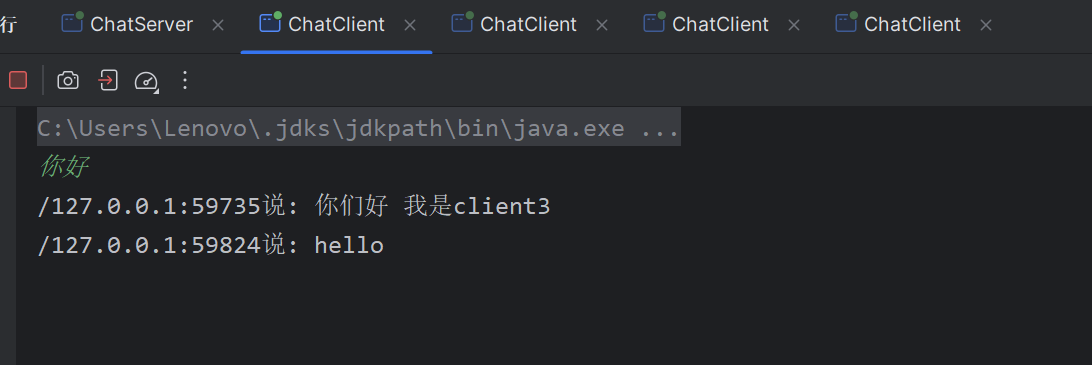Click the Exit icon with the red arrow

coord(107,80)
